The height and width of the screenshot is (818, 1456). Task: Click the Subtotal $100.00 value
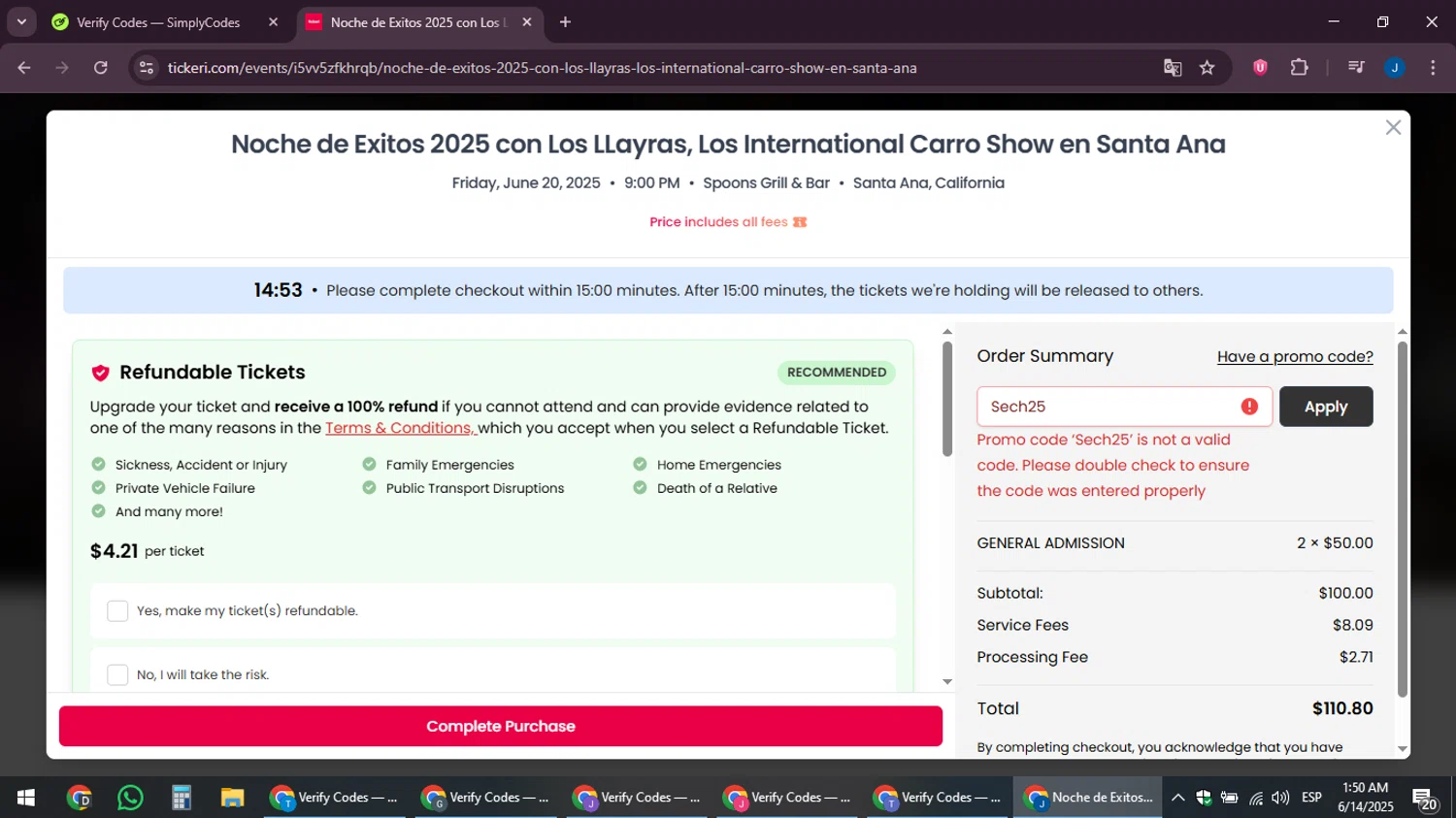coord(1345,593)
